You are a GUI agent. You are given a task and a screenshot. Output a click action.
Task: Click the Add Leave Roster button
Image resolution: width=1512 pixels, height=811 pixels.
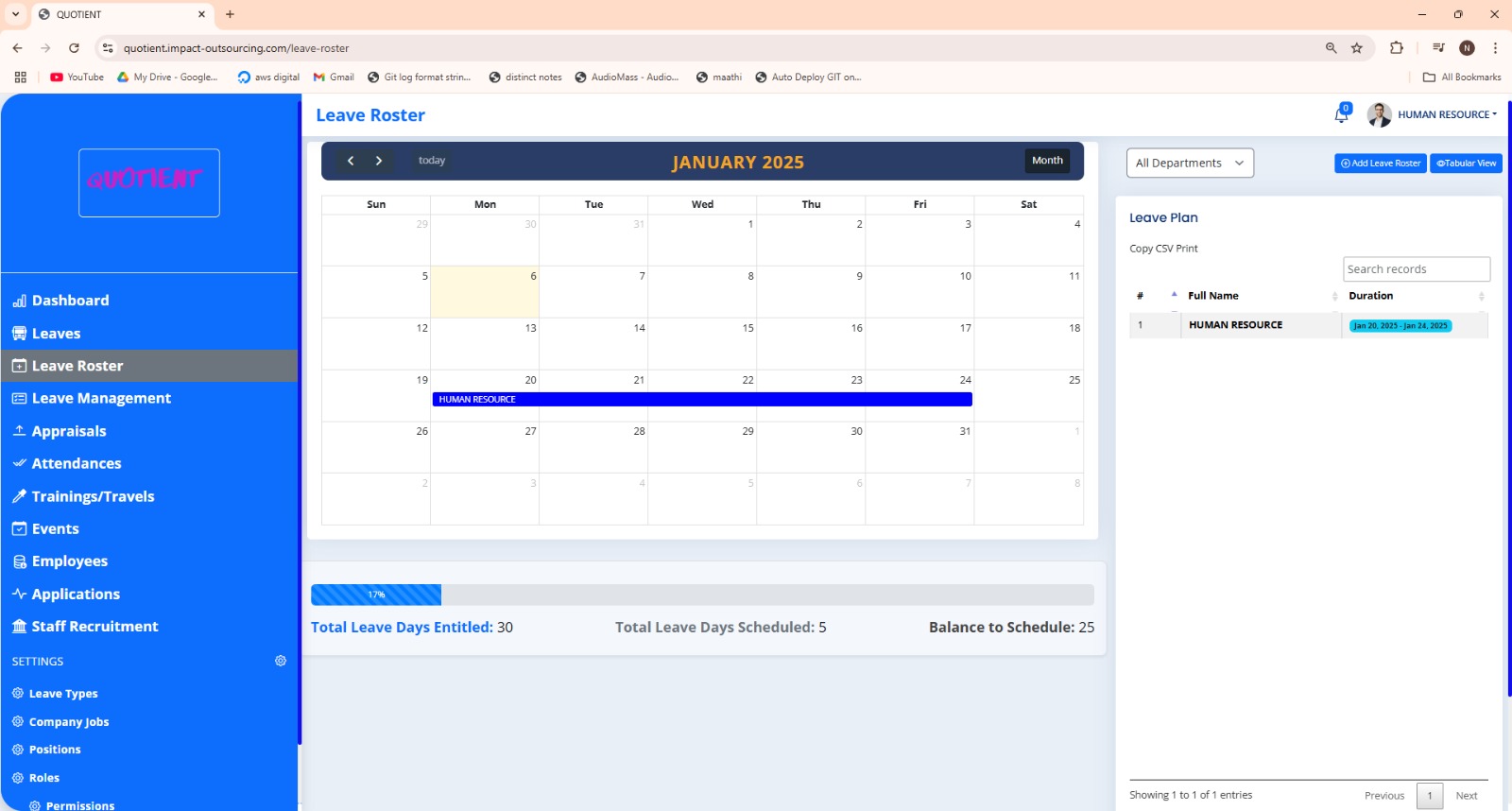1380,164
